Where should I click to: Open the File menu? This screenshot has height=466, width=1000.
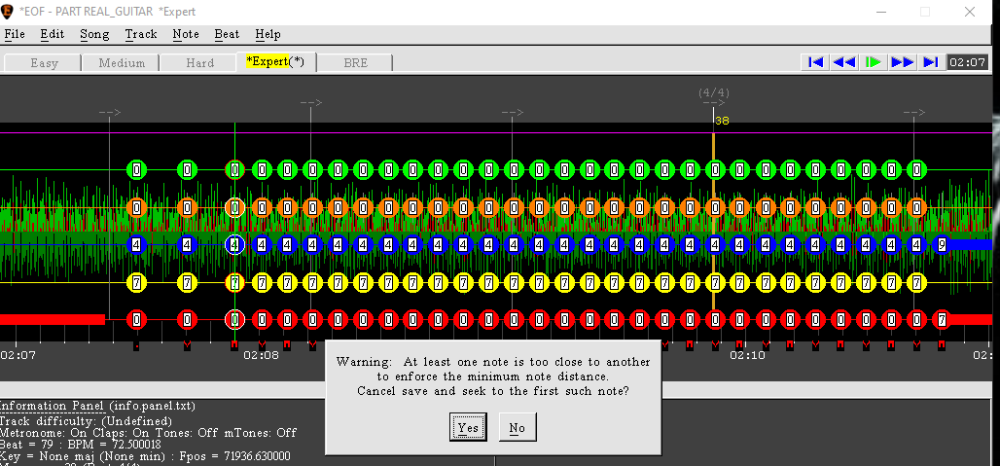(14, 34)
